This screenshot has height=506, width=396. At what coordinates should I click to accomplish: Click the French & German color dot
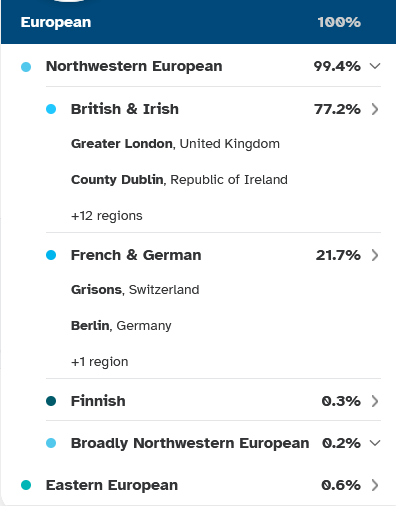click(x=51, y=255)
